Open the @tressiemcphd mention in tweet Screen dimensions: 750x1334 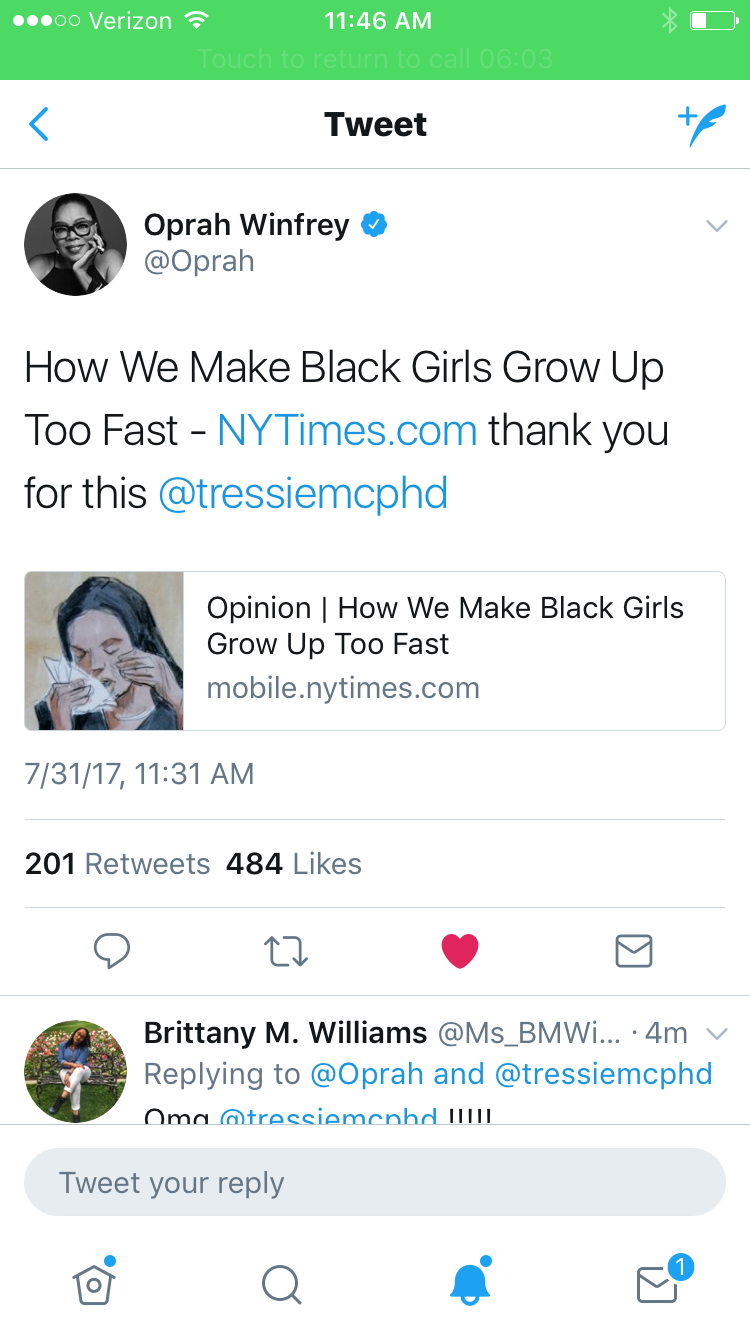coord(303,494)
